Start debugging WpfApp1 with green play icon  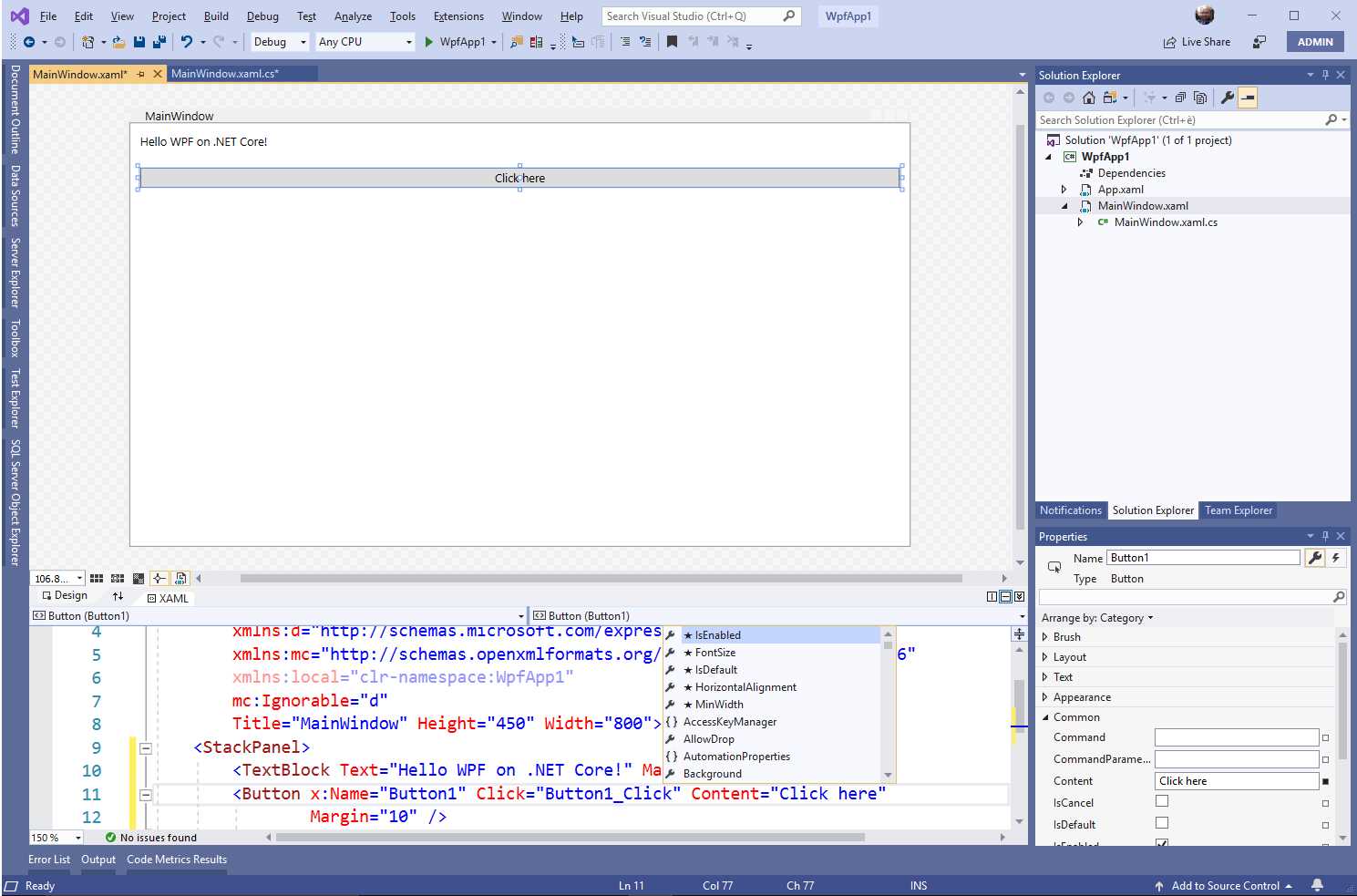pos(428,41)
